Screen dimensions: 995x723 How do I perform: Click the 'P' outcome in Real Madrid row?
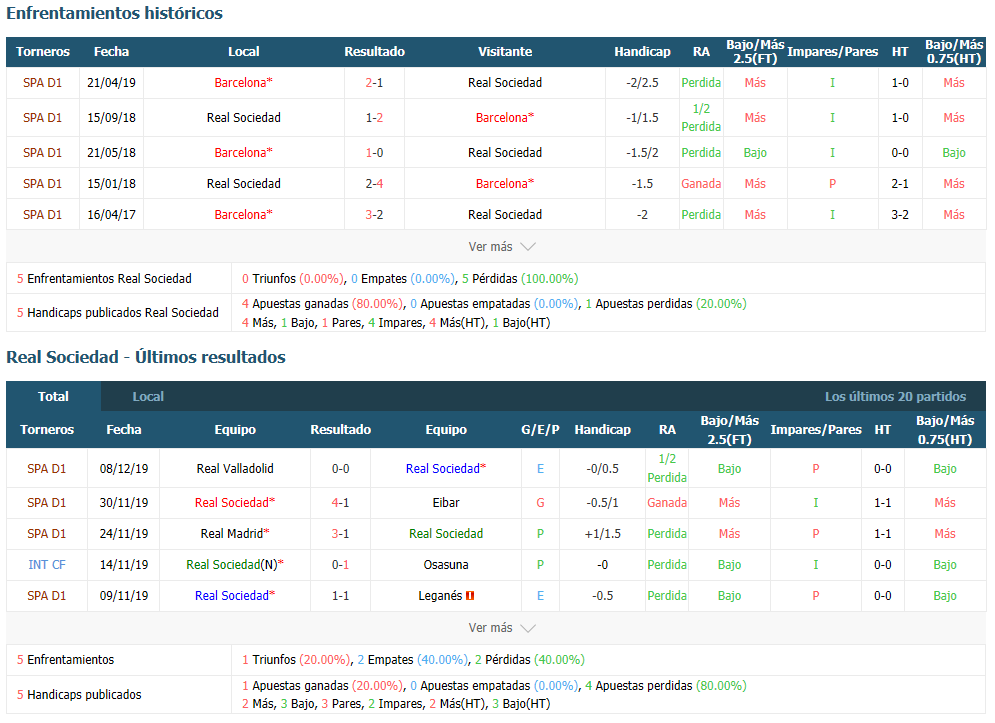540,534
